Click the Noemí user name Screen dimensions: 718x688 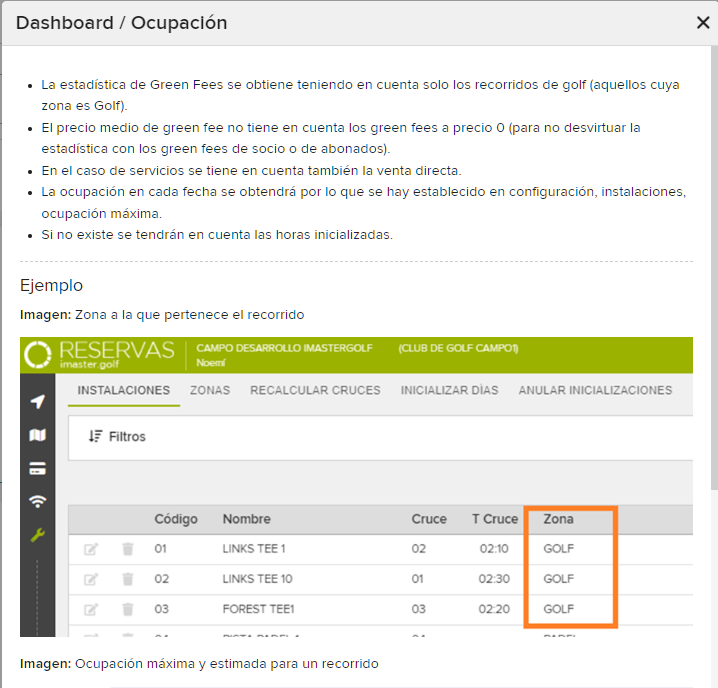(211, 363)
